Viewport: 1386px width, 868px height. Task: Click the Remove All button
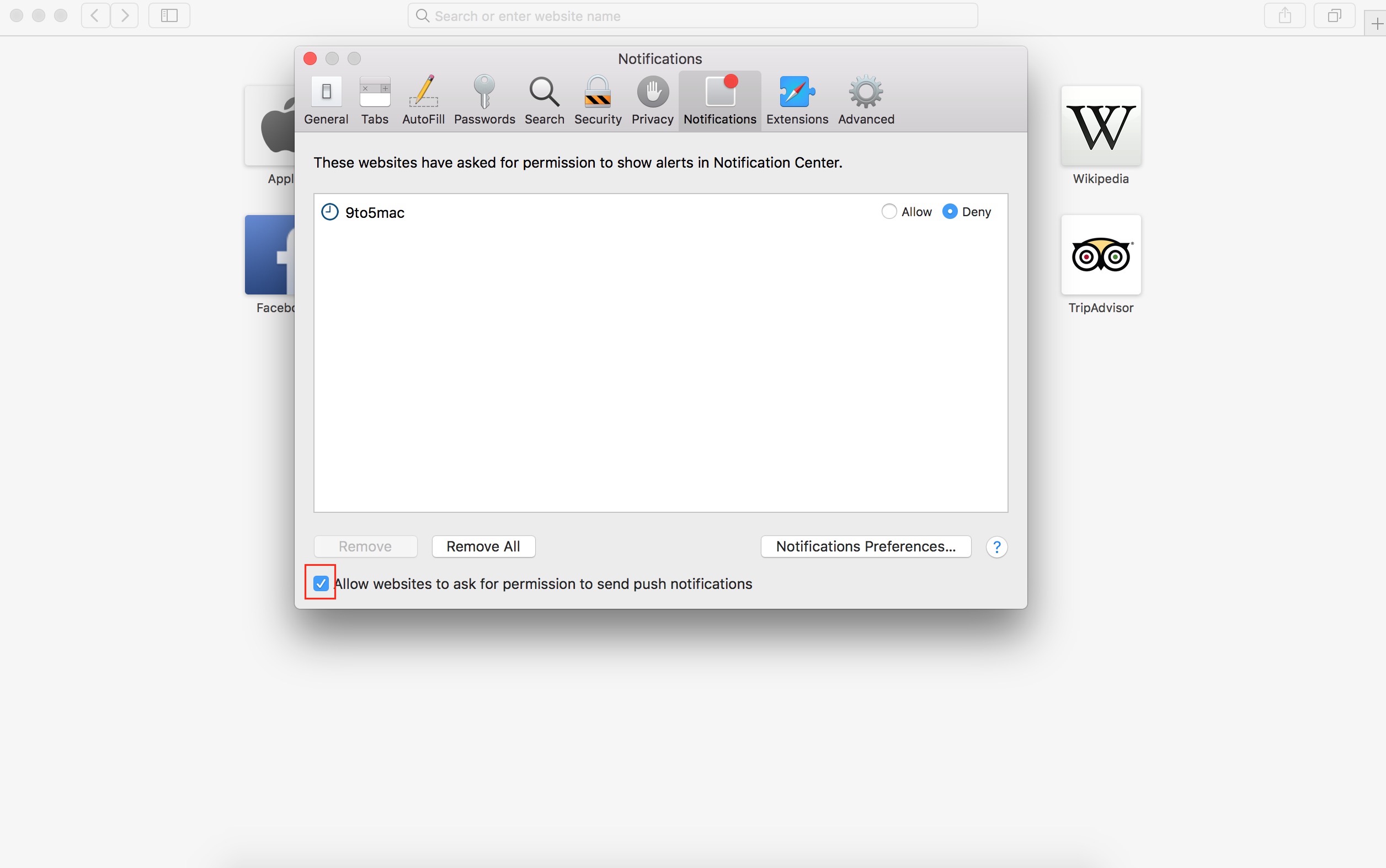[x=483, y=546]
